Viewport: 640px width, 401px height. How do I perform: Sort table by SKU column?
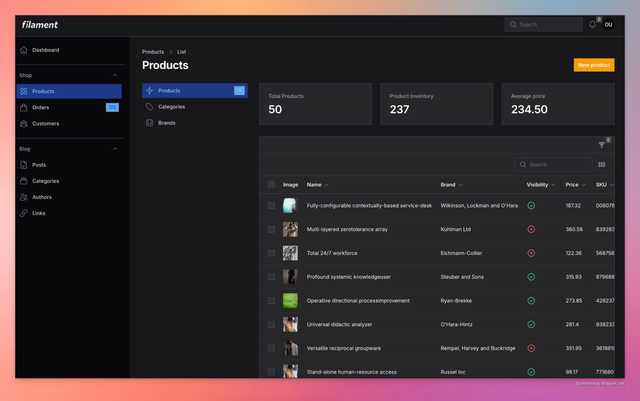point(604,185)
